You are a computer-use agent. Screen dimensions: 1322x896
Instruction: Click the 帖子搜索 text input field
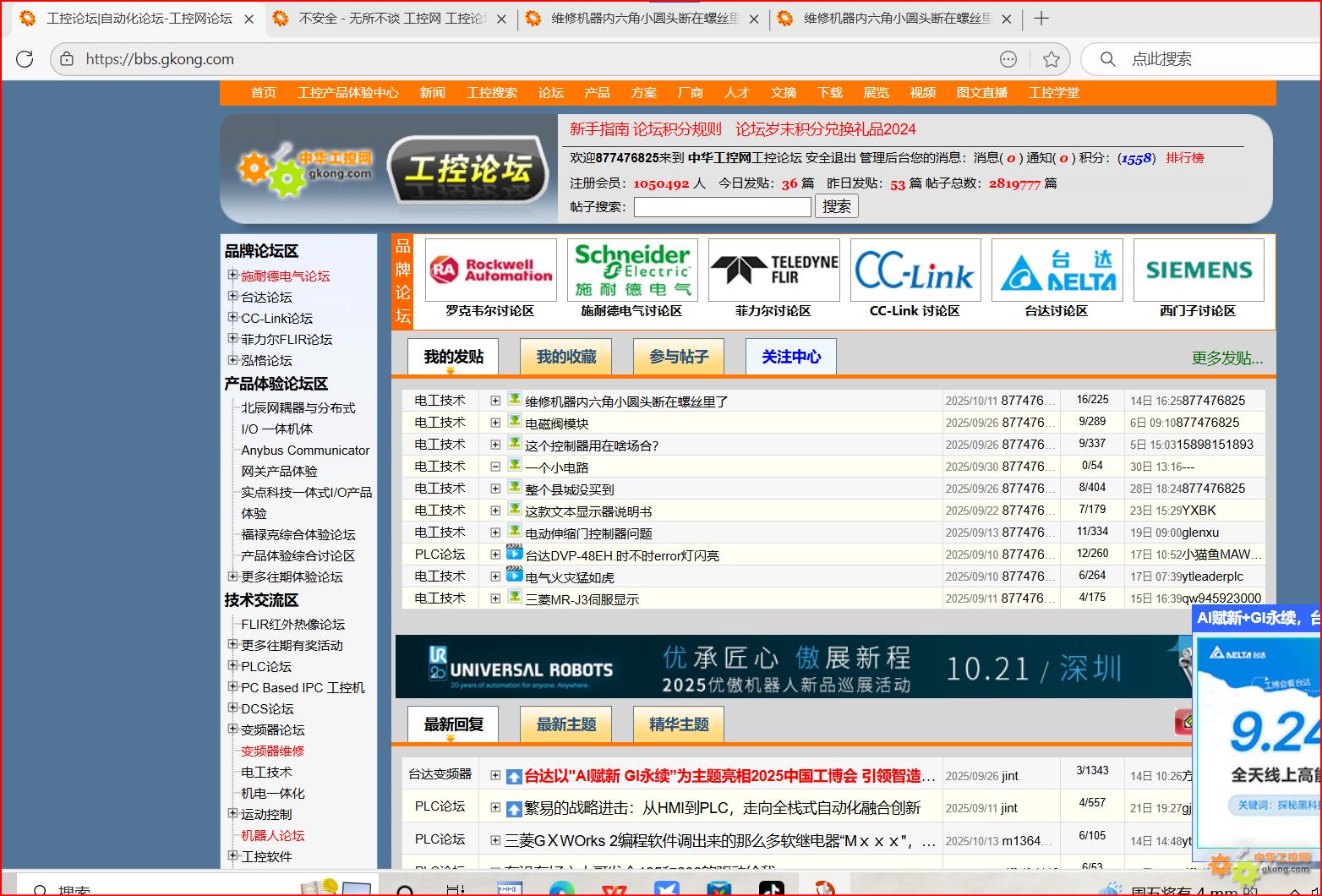tap(722, 207)
